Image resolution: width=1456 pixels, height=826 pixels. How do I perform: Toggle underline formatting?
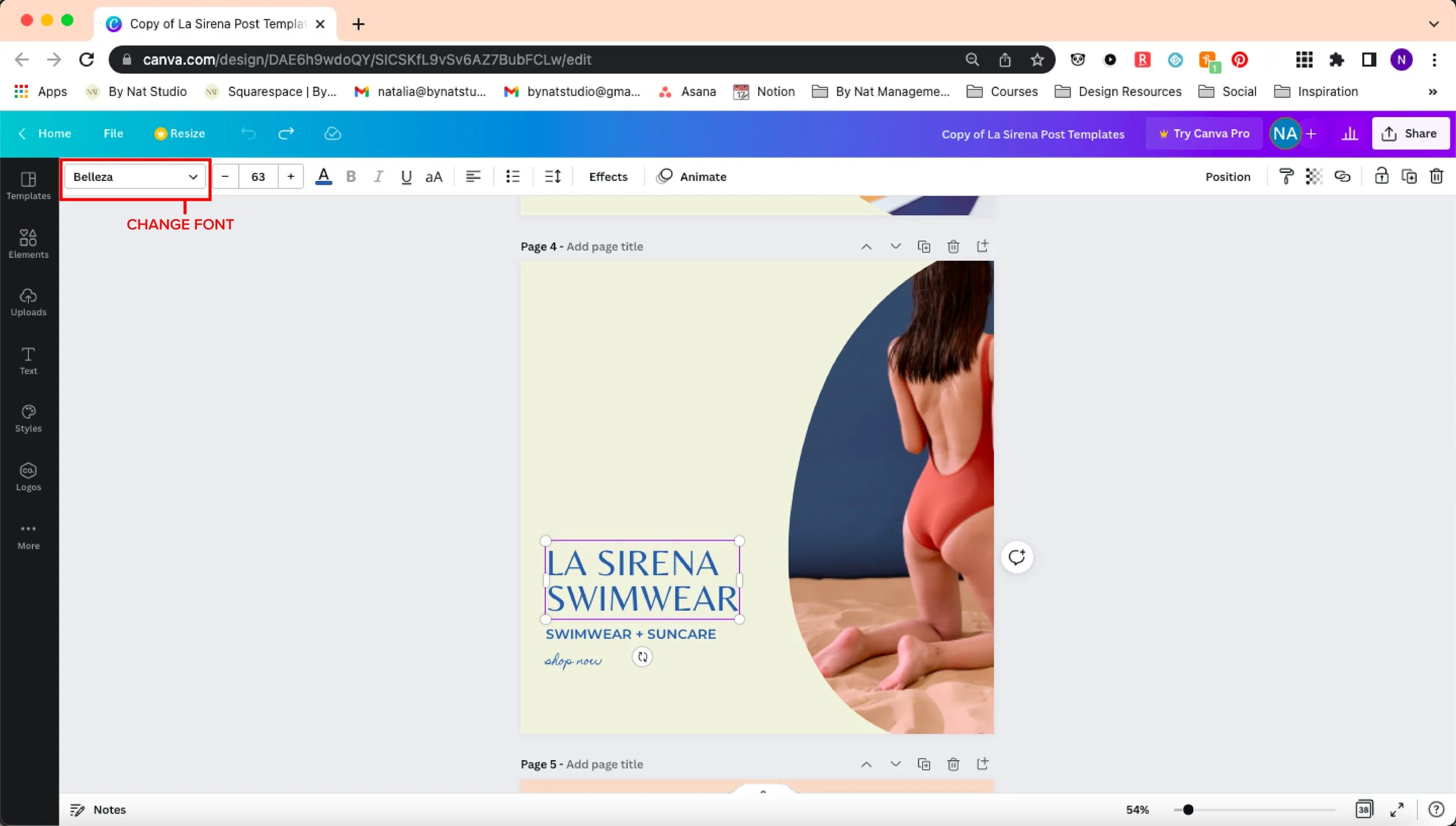[406, 176]
